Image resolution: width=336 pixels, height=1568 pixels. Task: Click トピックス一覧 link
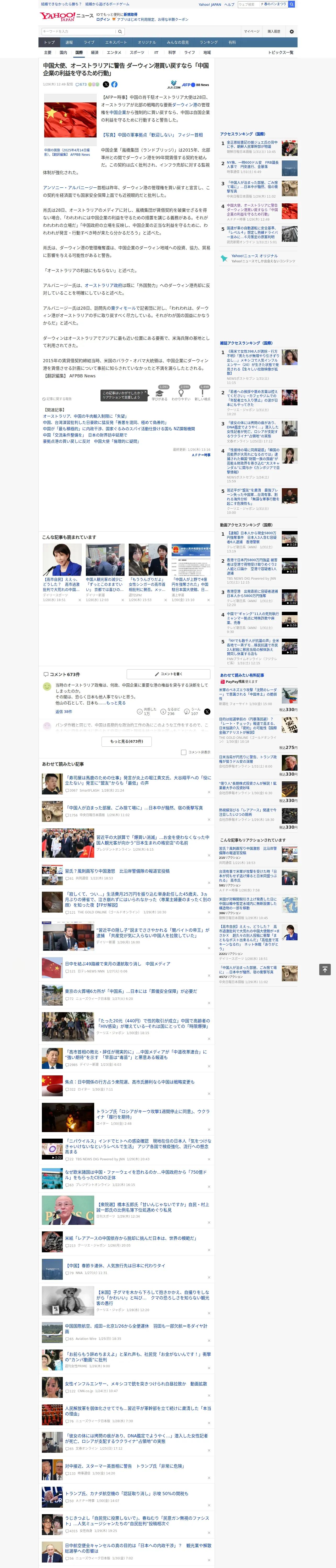(281, 52)
